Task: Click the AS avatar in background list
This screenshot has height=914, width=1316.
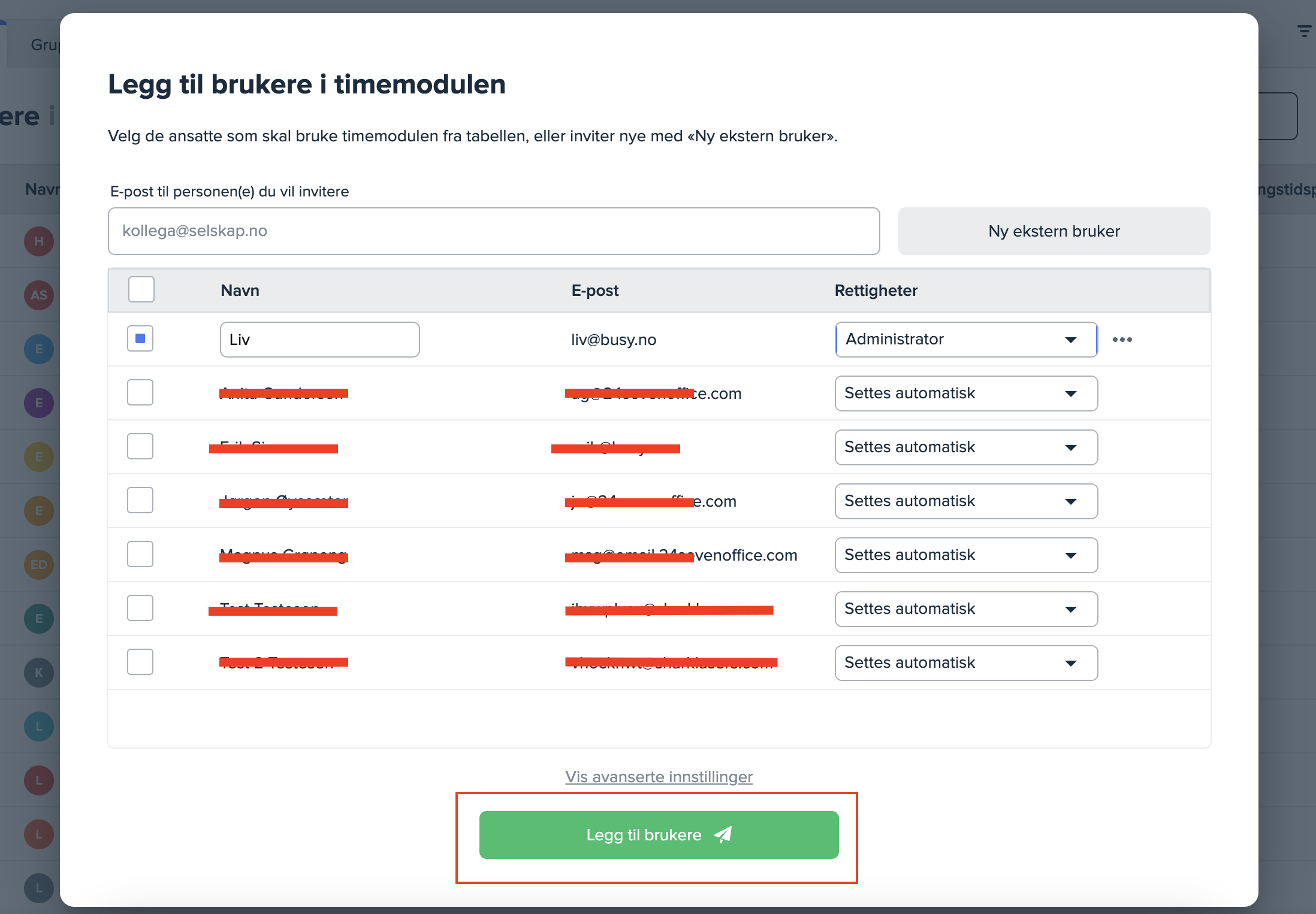Action: 39,295
